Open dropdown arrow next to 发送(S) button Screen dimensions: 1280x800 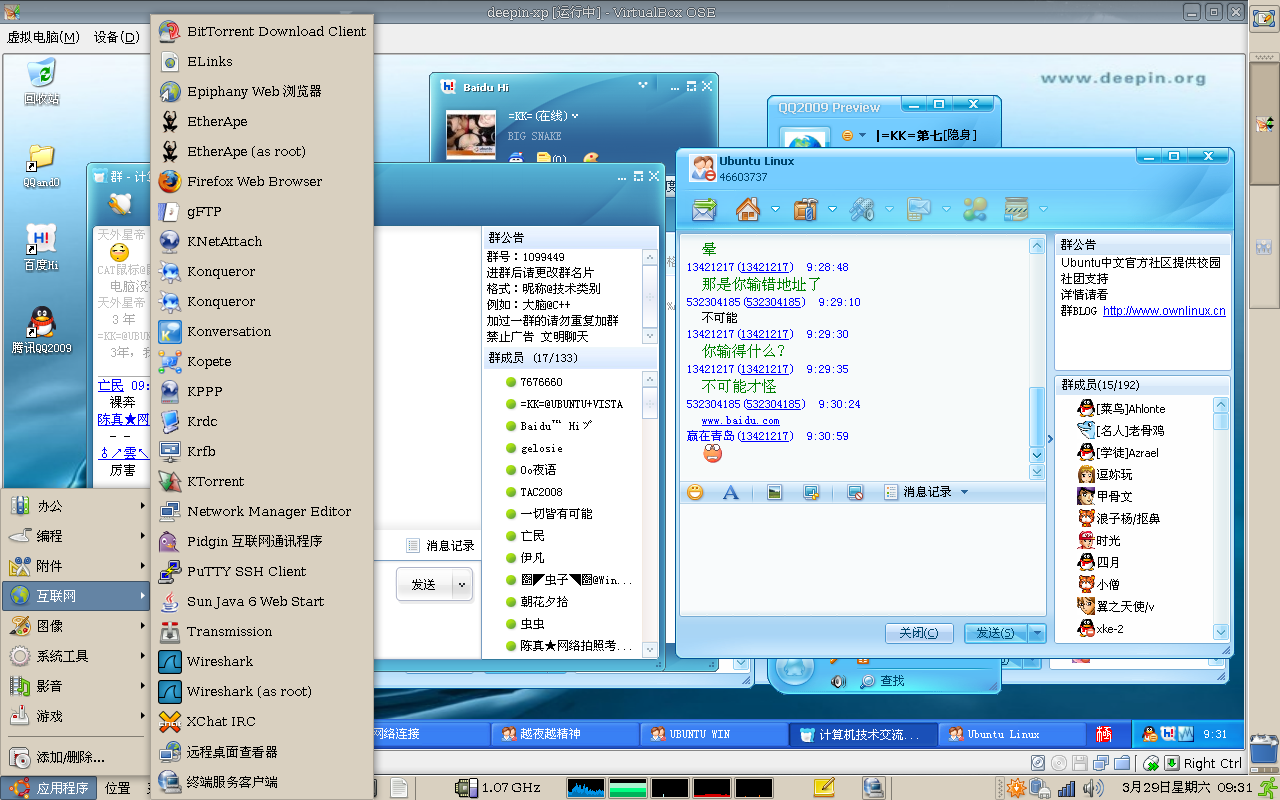click(1037, 633)
